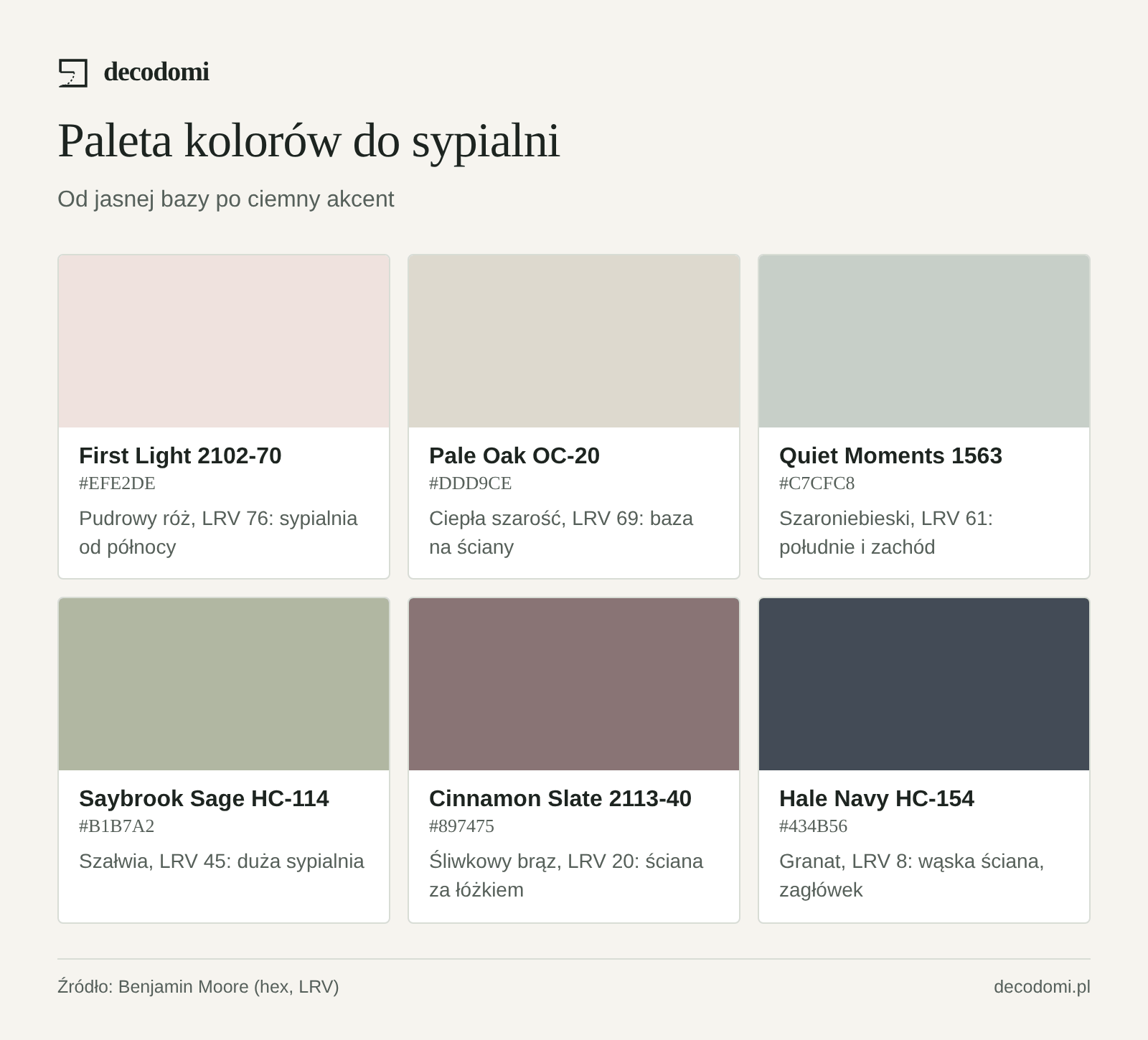Viewport: 1148px width, 1040px height.
Task: Select the Hale Navy dark swatch
Action: point(924,684)
